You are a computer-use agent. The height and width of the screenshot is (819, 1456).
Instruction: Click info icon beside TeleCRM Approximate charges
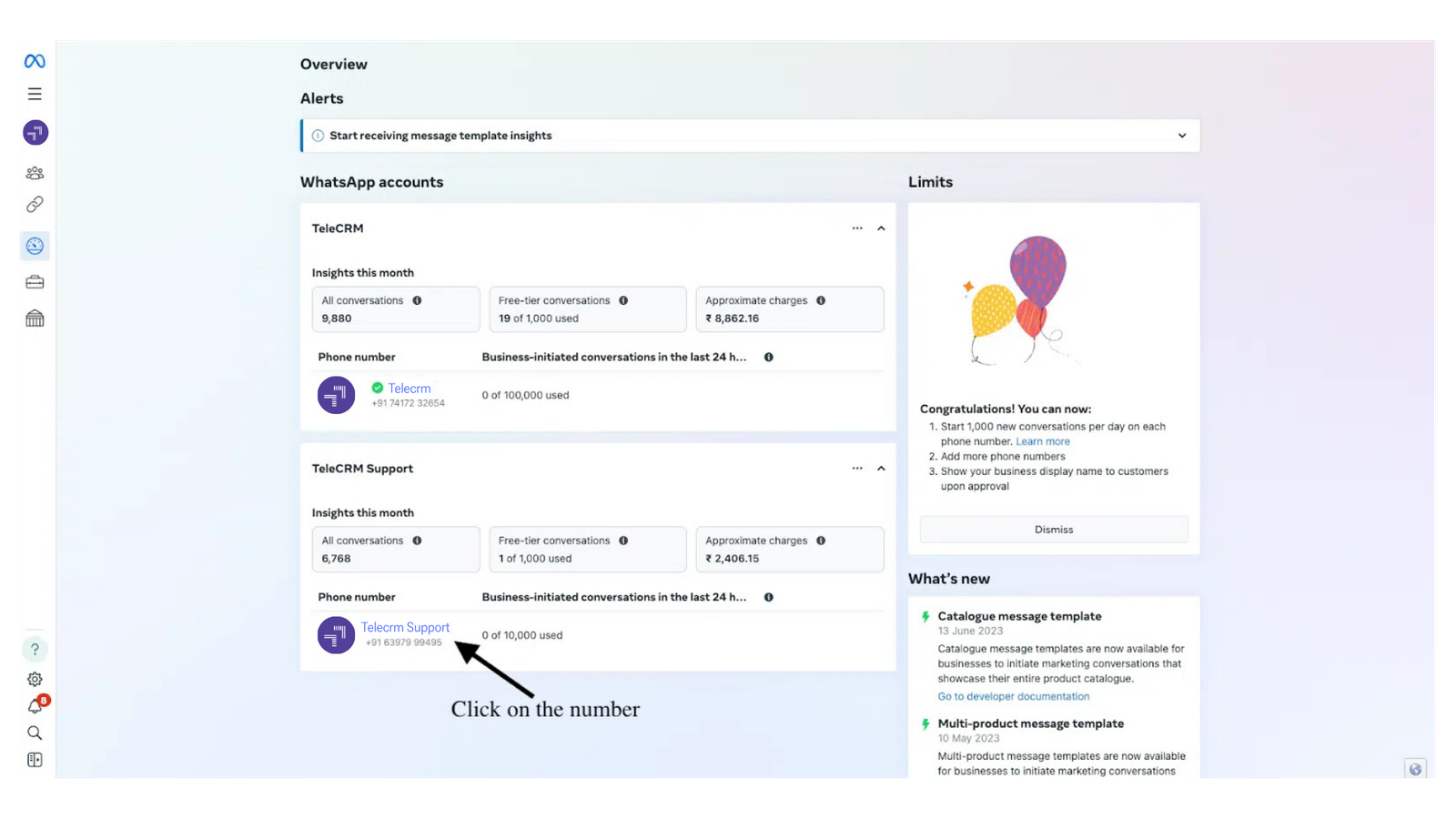coord(821,300)
